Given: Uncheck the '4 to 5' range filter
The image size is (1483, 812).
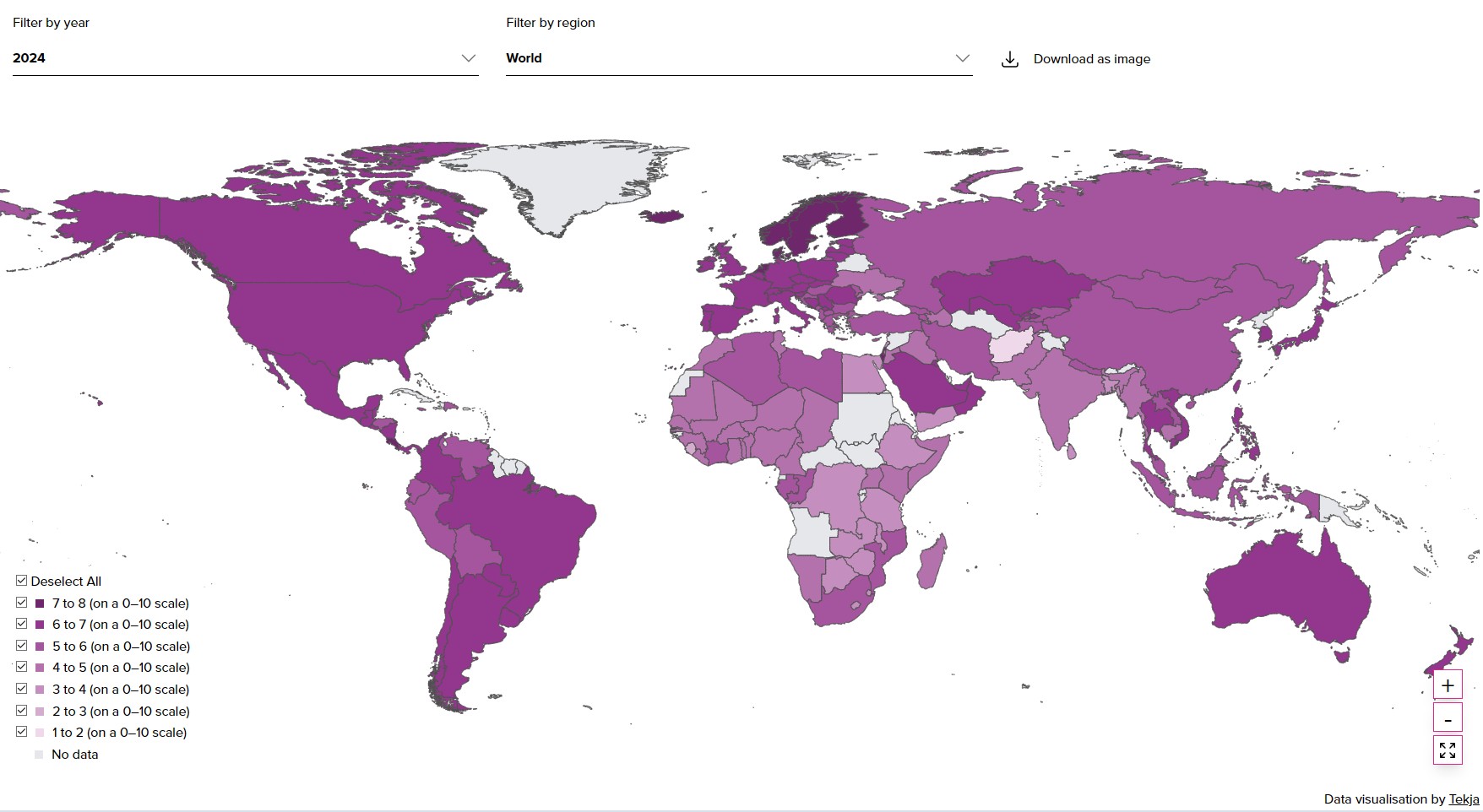Looking at the screenshot, I should [20, 668].
